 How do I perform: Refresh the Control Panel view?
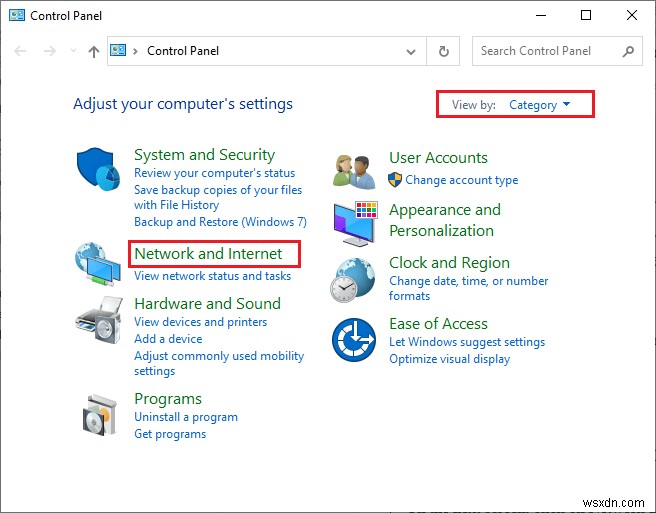[443, 51]
